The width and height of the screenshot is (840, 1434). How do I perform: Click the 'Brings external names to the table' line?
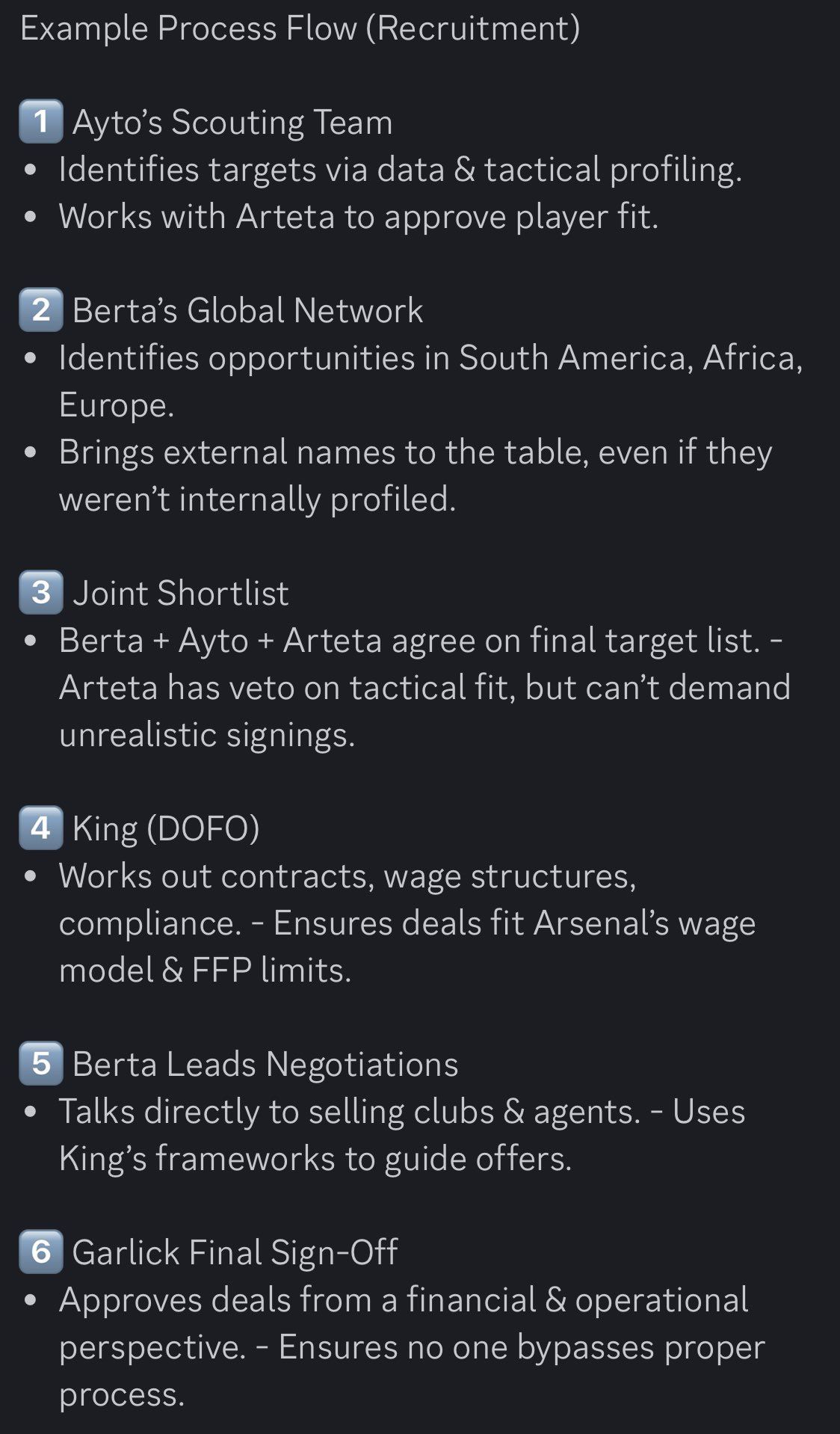point(416,452)
